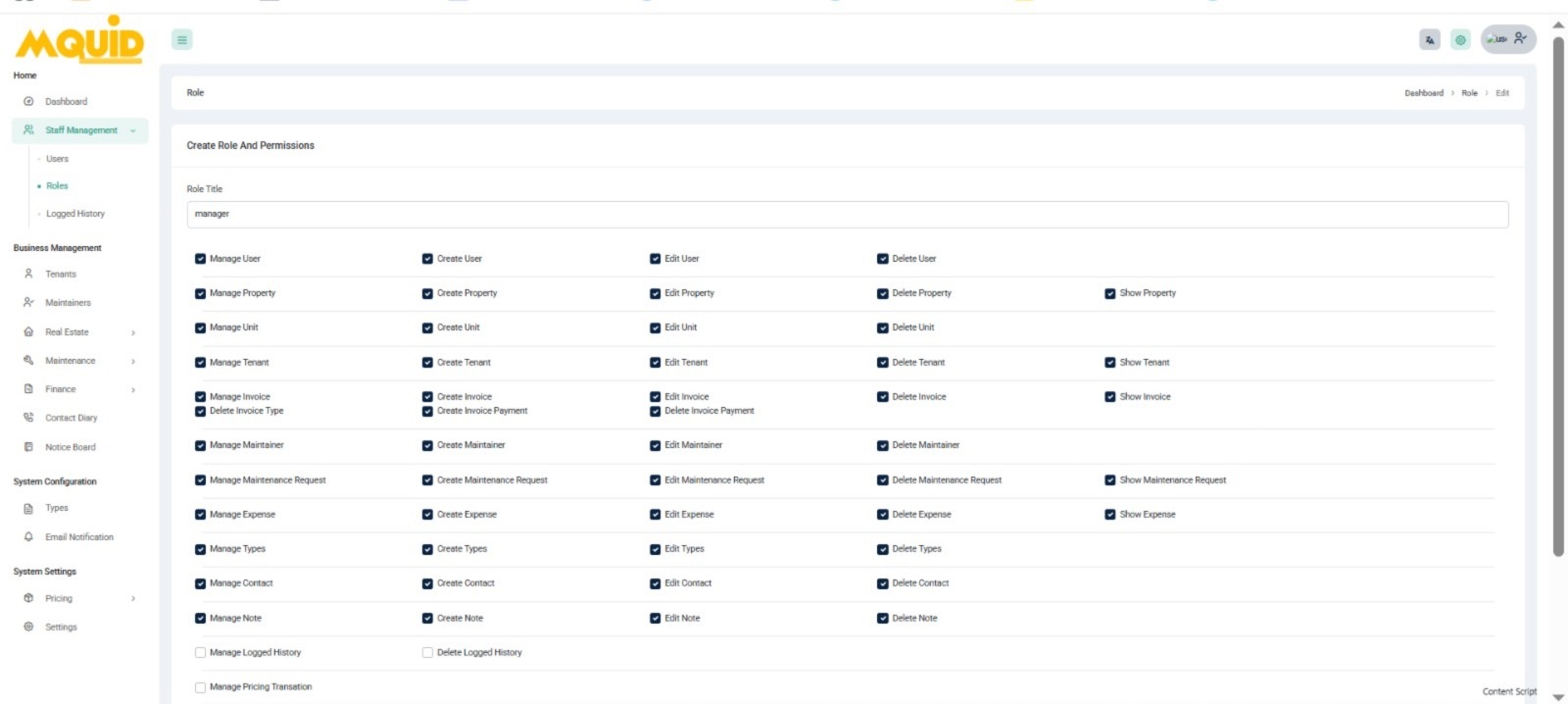The height and width of the screenshot is (704, 1568).
Task: Click the Staff Management people icon
Action: (x=28, y=129)
